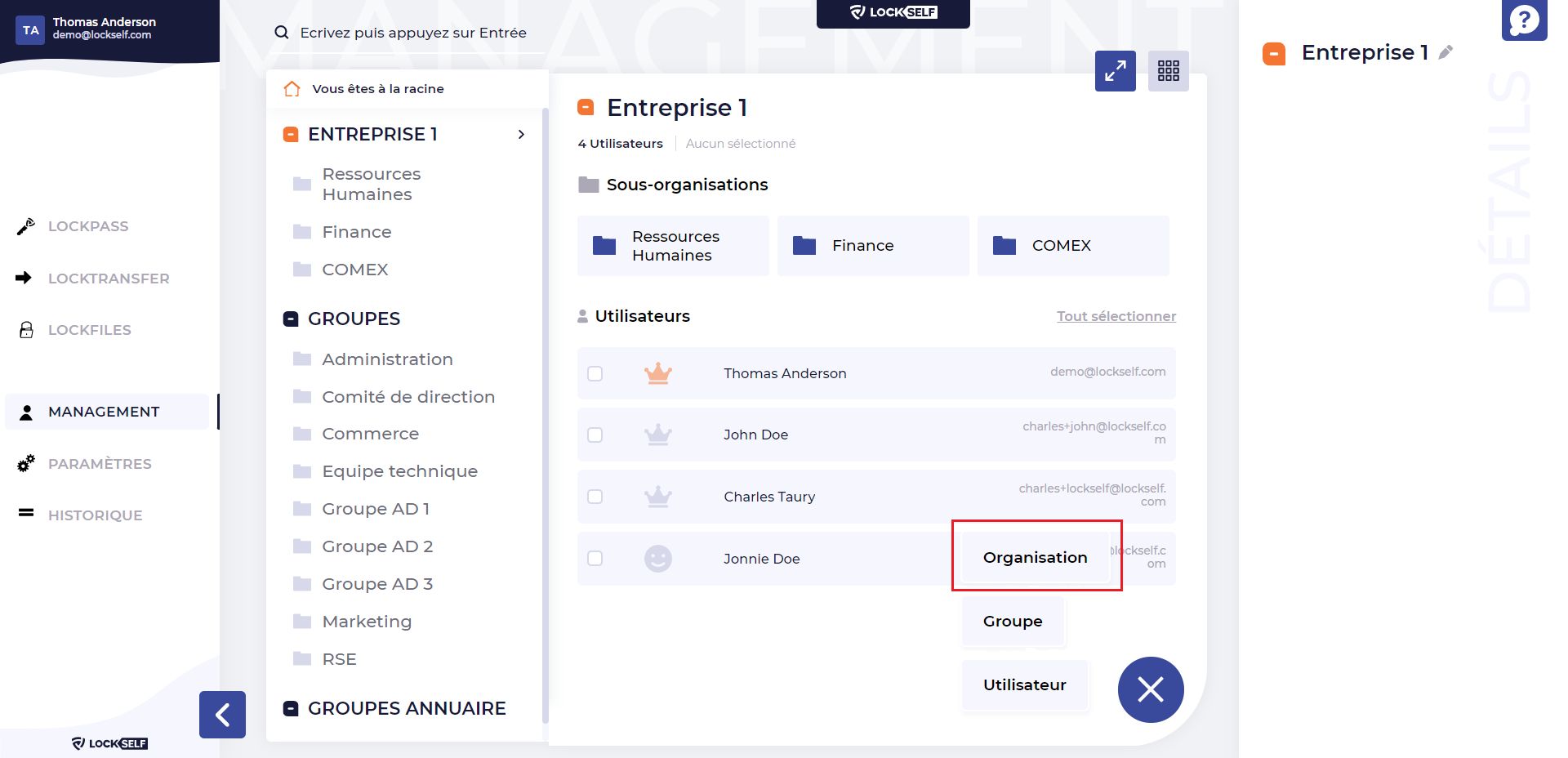Close the add menu with X button
This screenshot has height=758, width=1568.
[x=1151, y=690]
